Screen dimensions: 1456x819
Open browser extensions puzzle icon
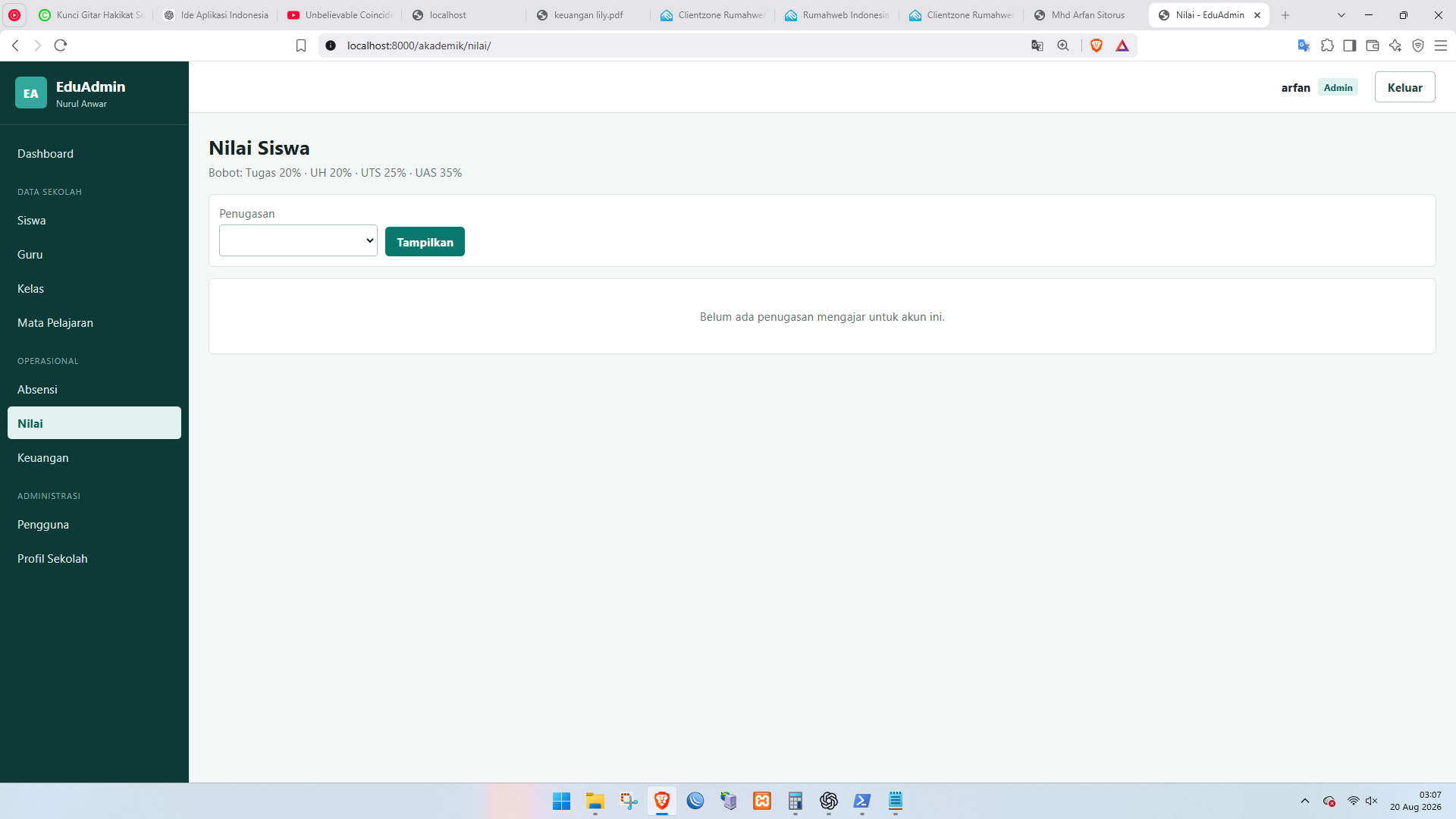(1327, 45)
